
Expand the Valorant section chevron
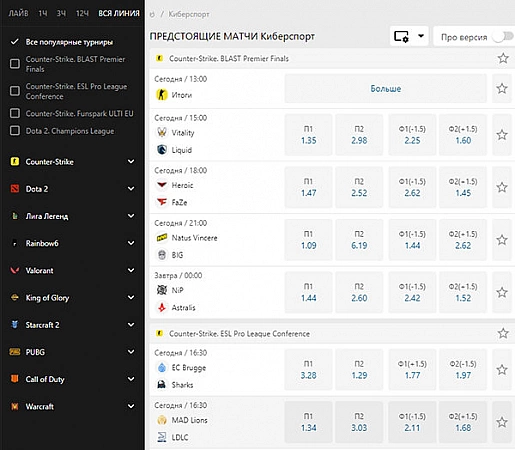131,270
